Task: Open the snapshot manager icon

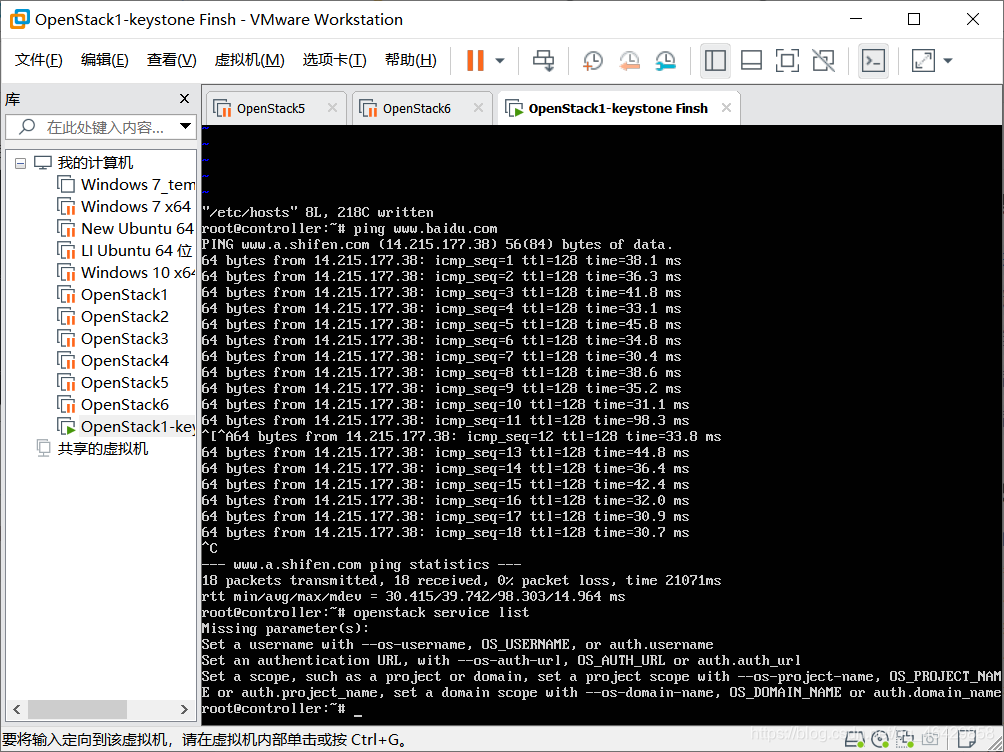Action: pos(666,61)
